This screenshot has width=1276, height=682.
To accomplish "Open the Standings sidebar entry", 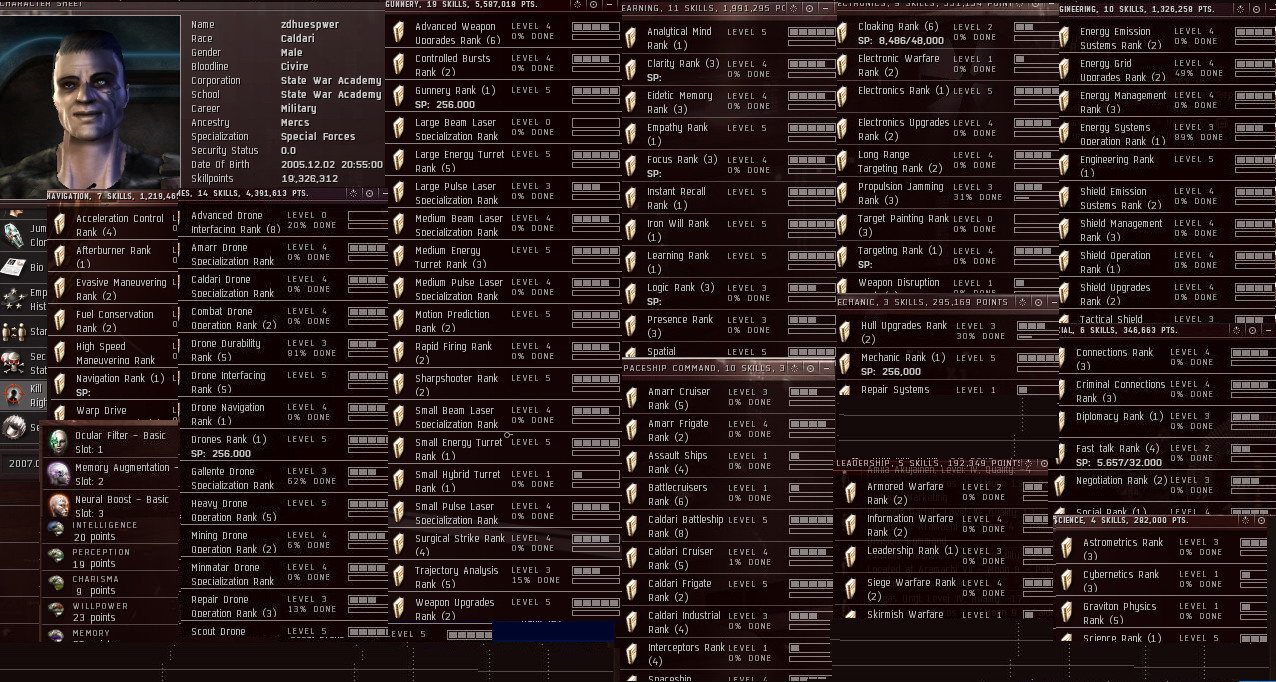I will pos(23,331).
